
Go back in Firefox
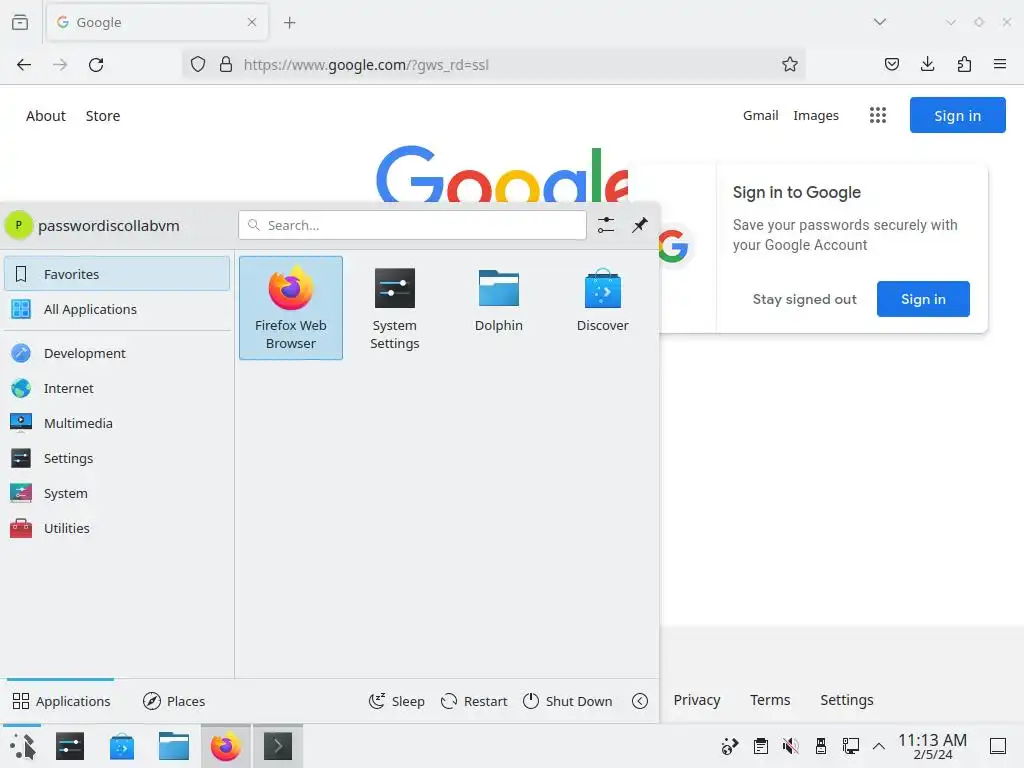(x=24, y=65)
